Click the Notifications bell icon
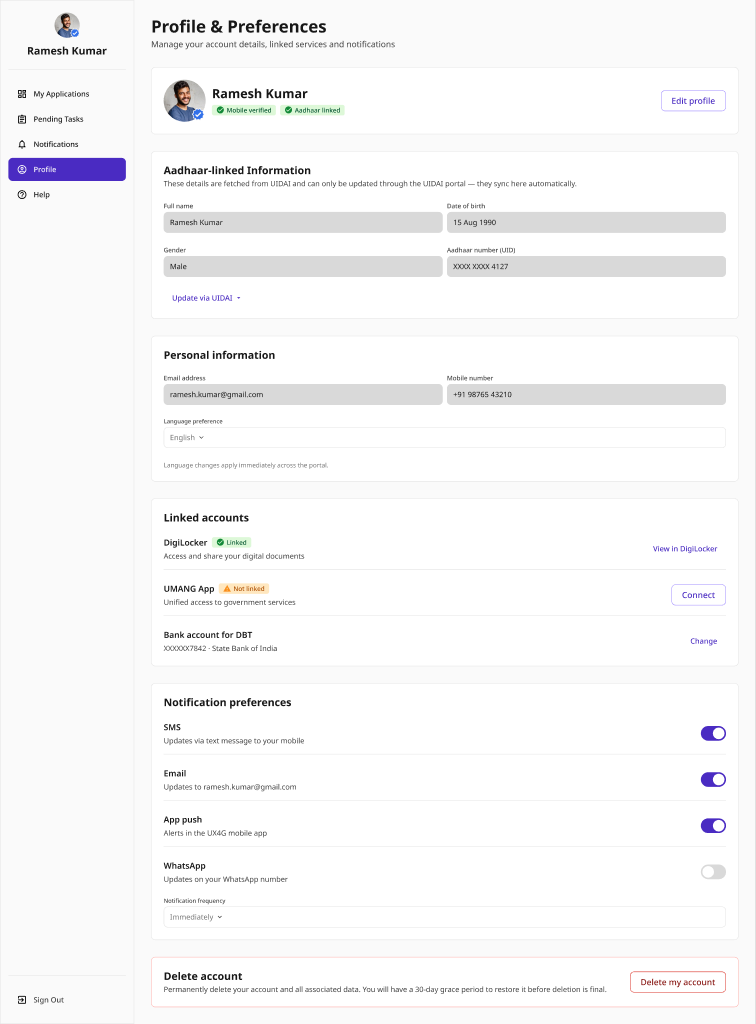Viewport: 756px width, 1024px height. coord(22,144)
